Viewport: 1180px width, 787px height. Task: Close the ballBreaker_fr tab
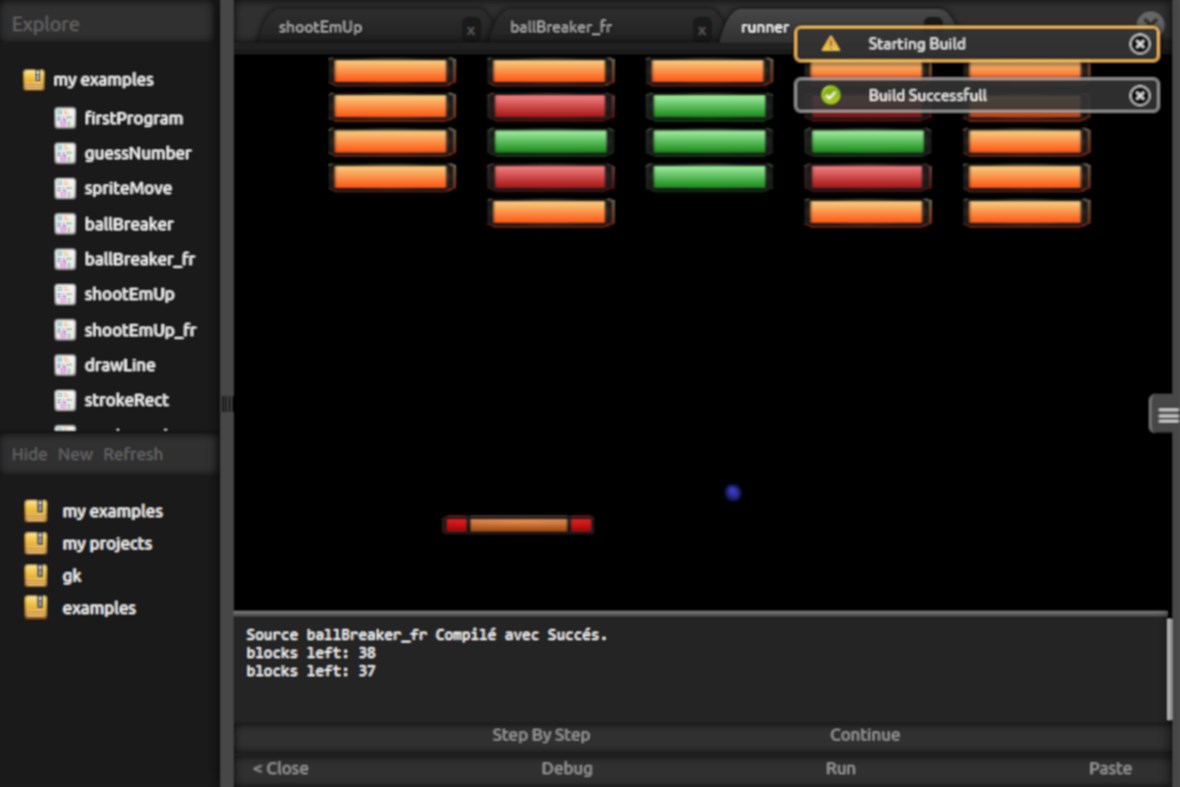[701, 31]
